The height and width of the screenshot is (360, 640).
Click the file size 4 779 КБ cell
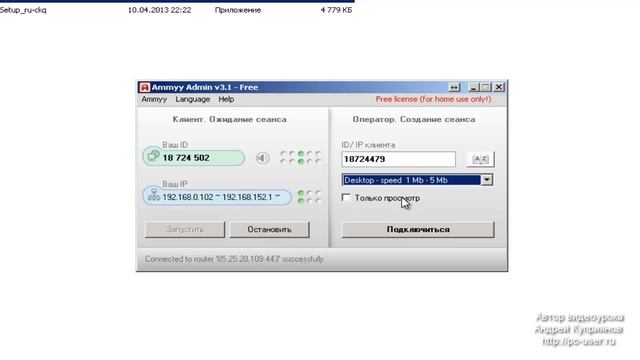click(x=336, y=10)
